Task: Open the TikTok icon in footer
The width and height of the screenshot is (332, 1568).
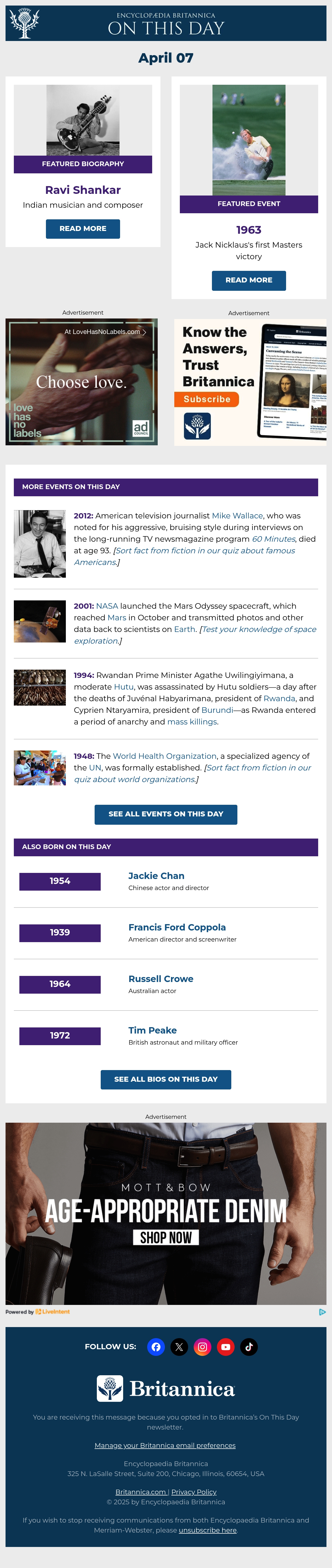Action: (x=249, y=1346)
